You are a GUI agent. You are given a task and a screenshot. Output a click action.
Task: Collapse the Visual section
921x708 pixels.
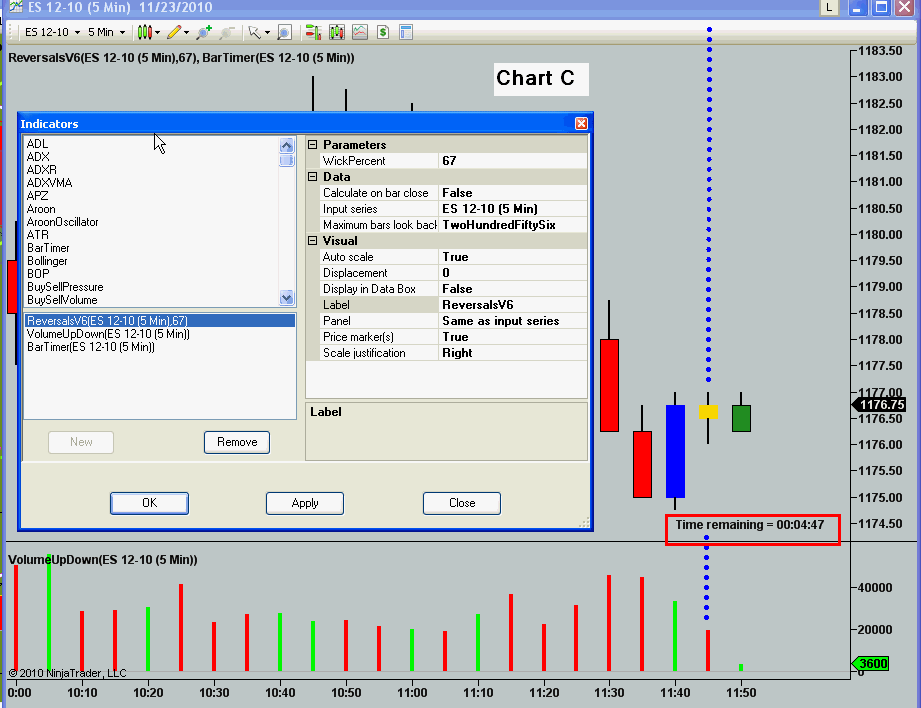click(x=312, y=241)
